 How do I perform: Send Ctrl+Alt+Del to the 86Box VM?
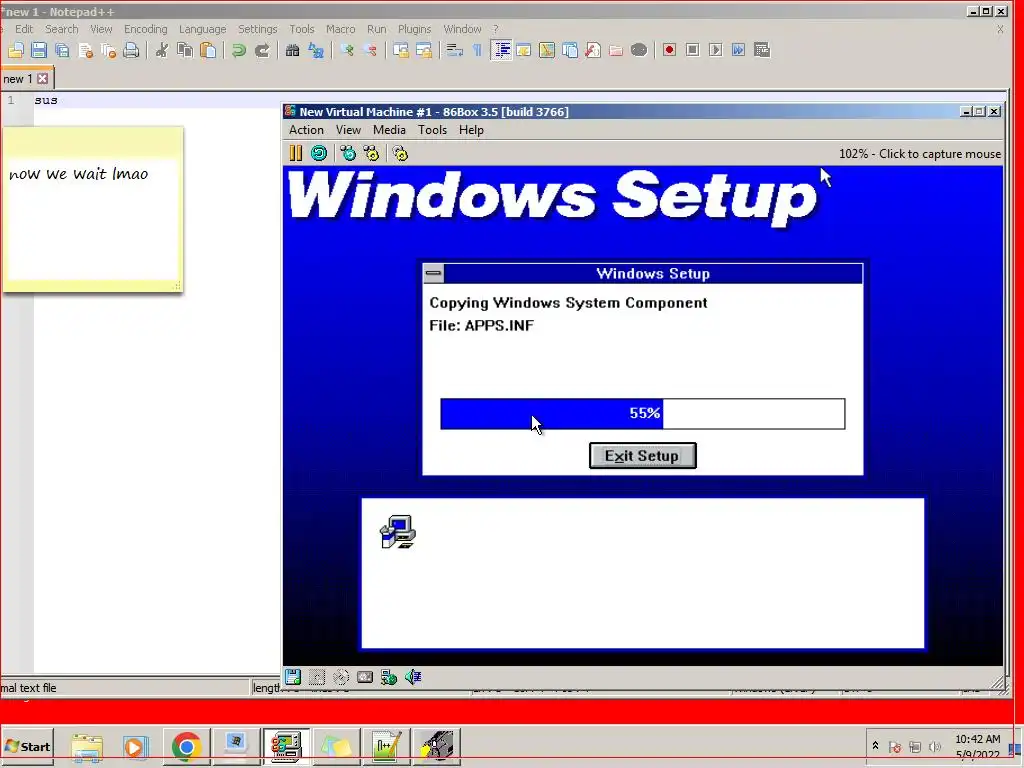tap(348, 153)
